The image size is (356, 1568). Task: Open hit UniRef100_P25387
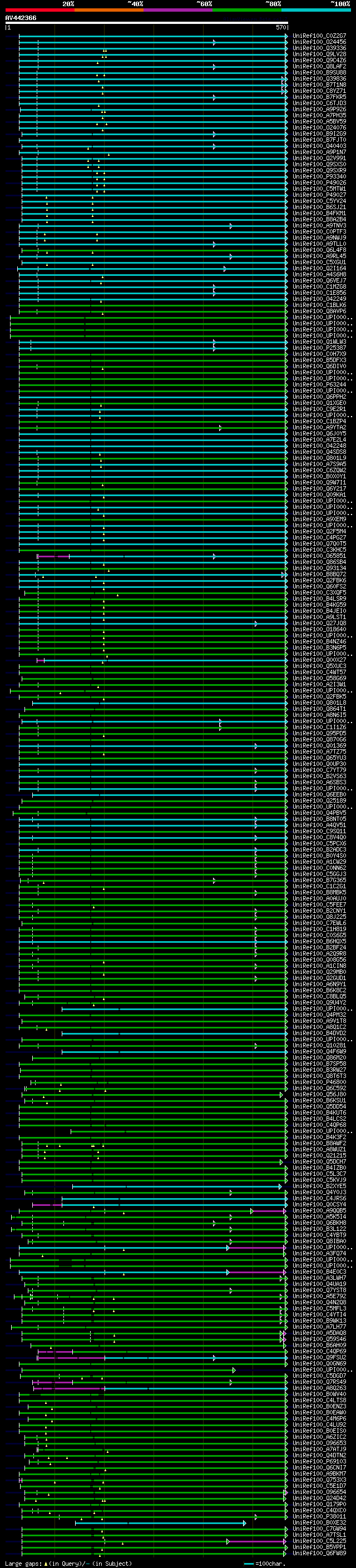319,348
